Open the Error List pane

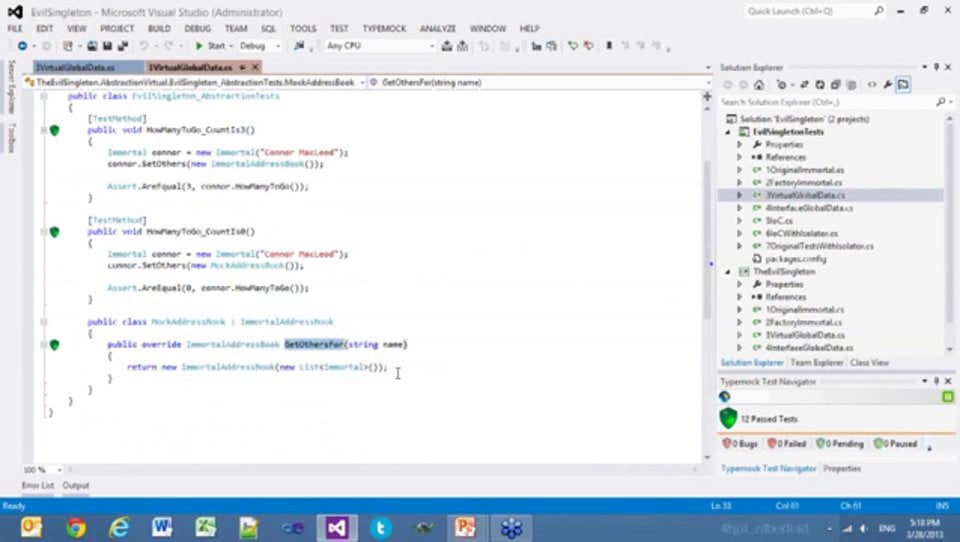[x=38, y=485]
